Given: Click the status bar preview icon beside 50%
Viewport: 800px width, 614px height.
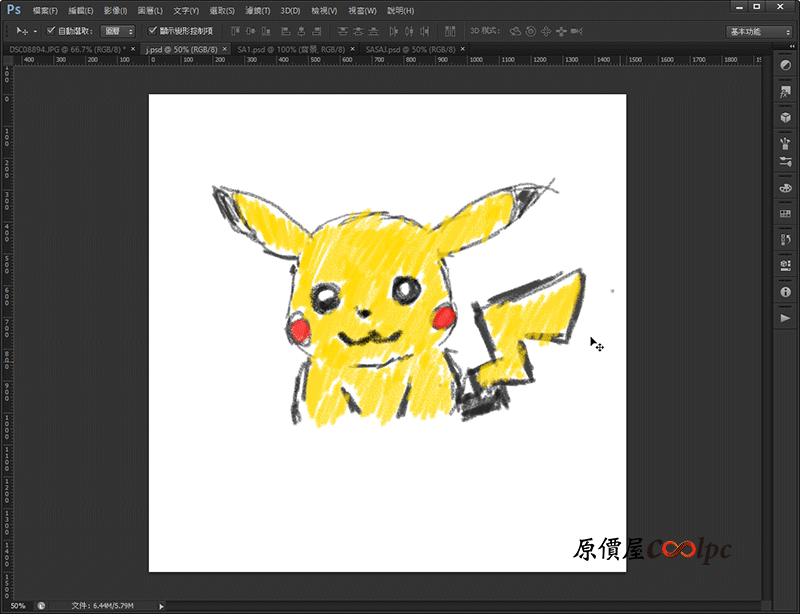Looking at the screenshot, I should [41, 606].
